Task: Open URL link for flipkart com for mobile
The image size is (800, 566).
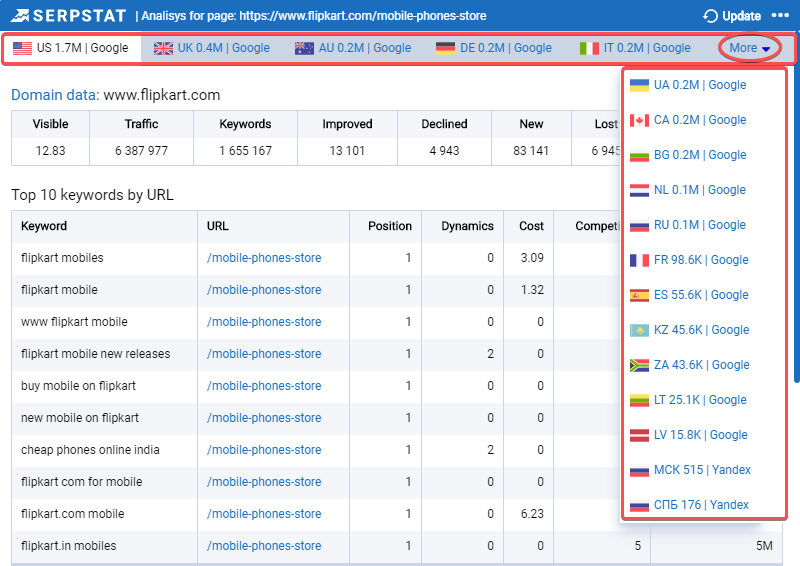Action: [x=264, y=482]
